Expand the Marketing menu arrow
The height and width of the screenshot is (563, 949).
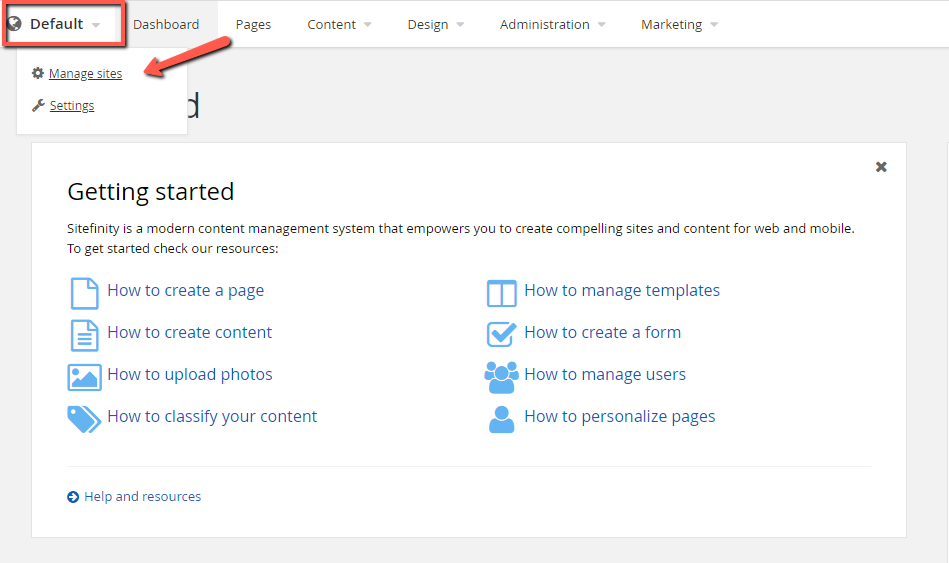coord(714,25)
